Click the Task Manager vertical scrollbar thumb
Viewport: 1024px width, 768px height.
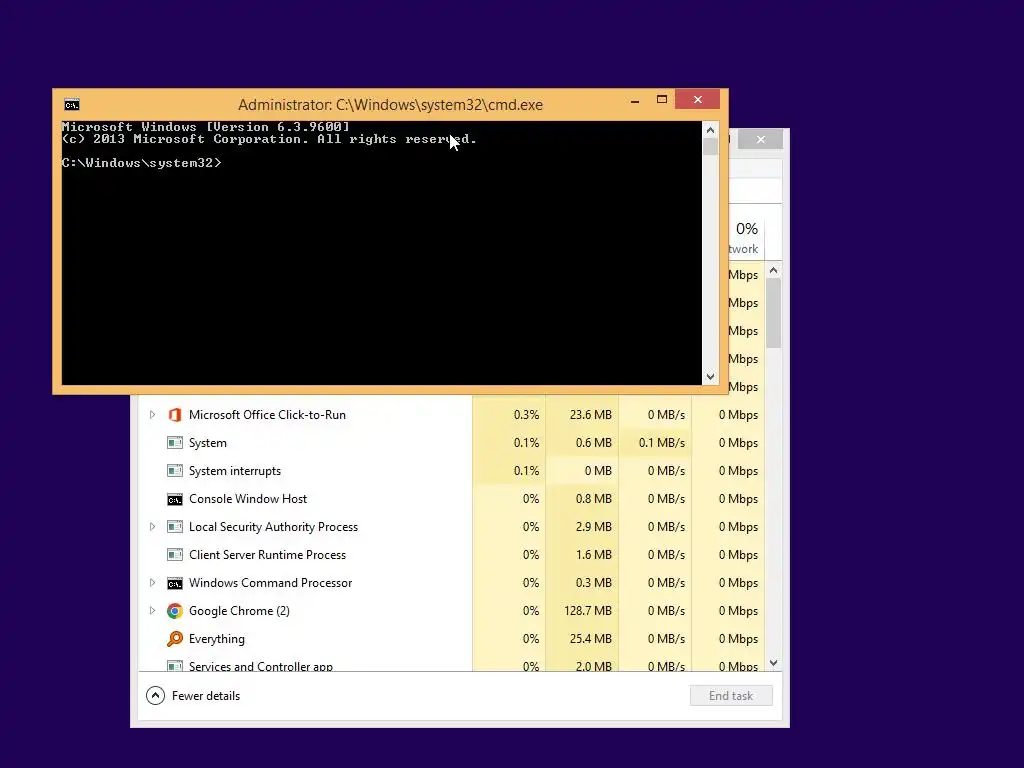coord(774,313)
